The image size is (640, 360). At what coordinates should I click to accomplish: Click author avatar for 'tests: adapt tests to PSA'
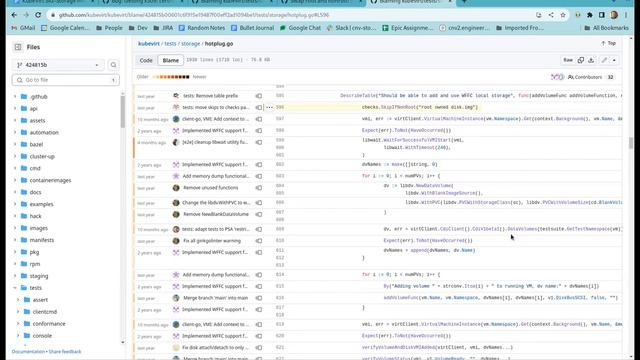[176, 229]
